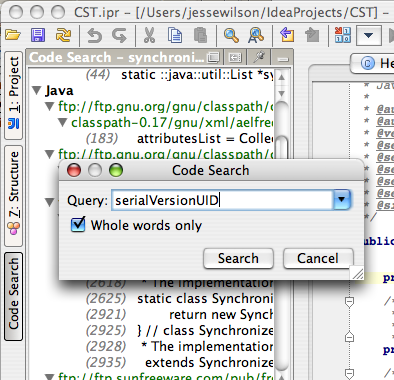Collapse the ftp.sunfreeware.com tree node

(50, 377)
